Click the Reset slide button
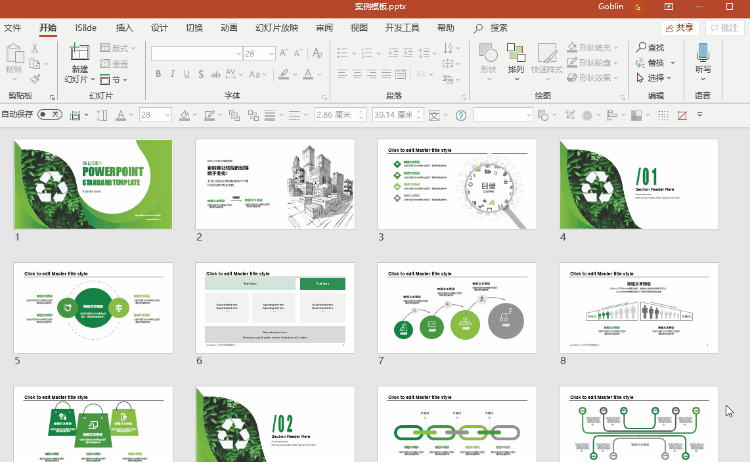Screen dimensions: 750x462 click(114, 63)
